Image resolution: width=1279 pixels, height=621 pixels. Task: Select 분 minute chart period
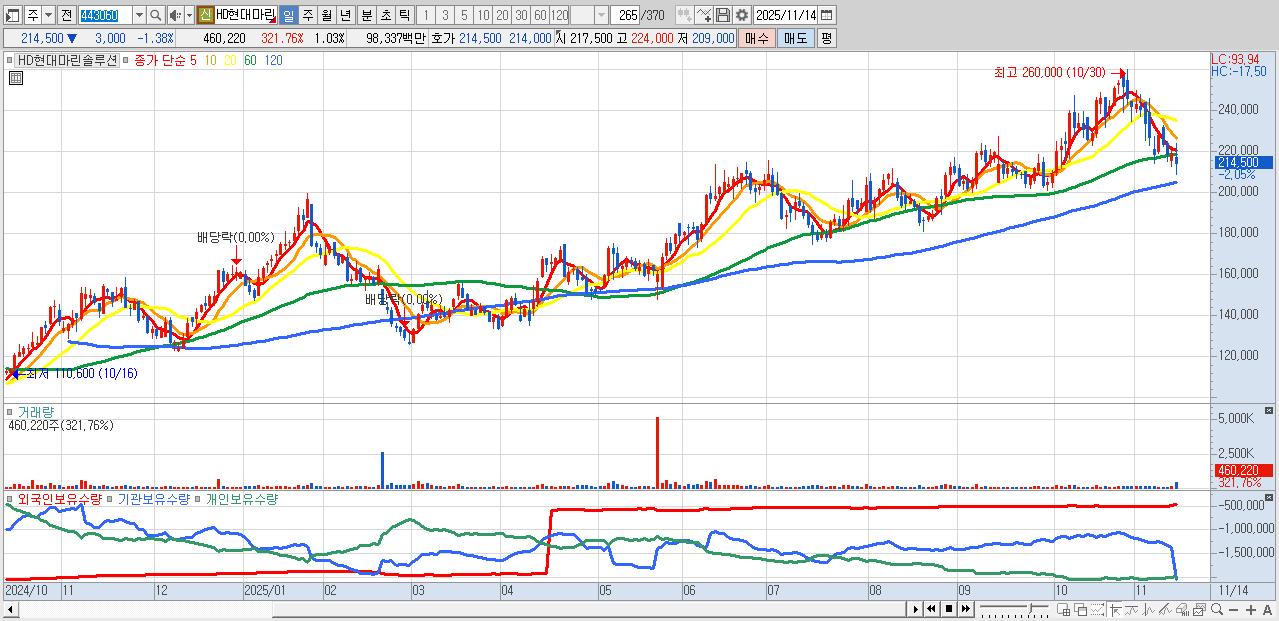[366, 15]
